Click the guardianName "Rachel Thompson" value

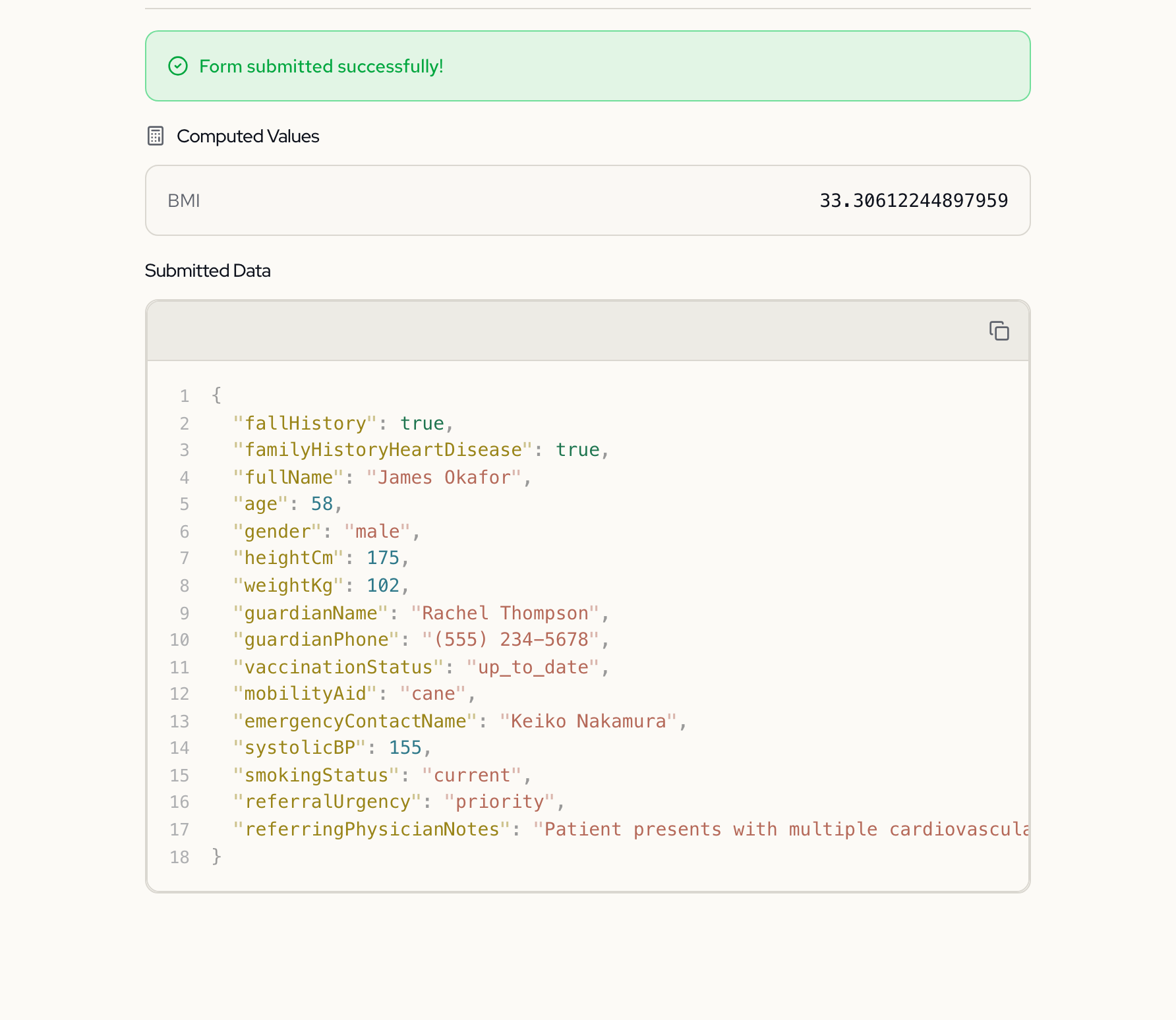coord(505,613)
